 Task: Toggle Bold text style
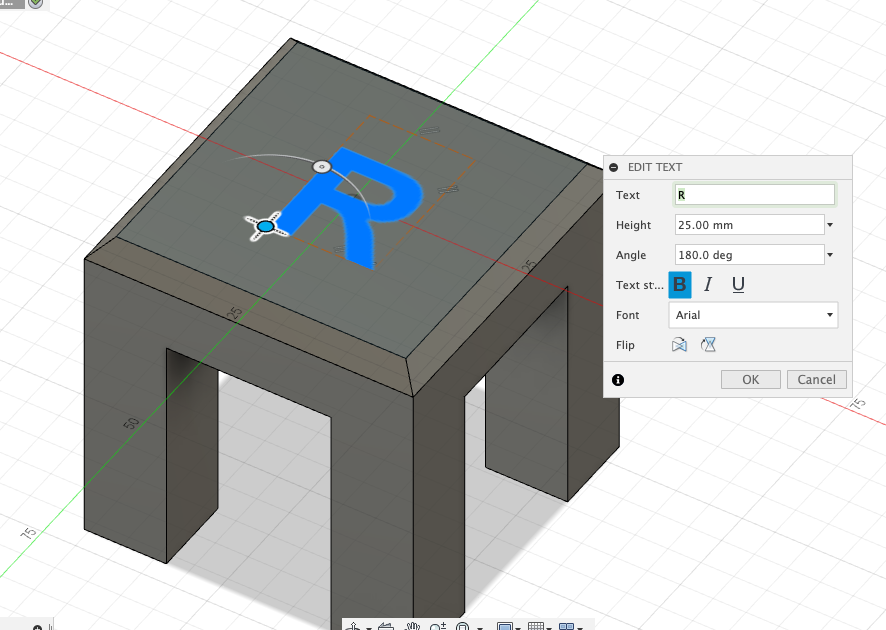(680, 285)
